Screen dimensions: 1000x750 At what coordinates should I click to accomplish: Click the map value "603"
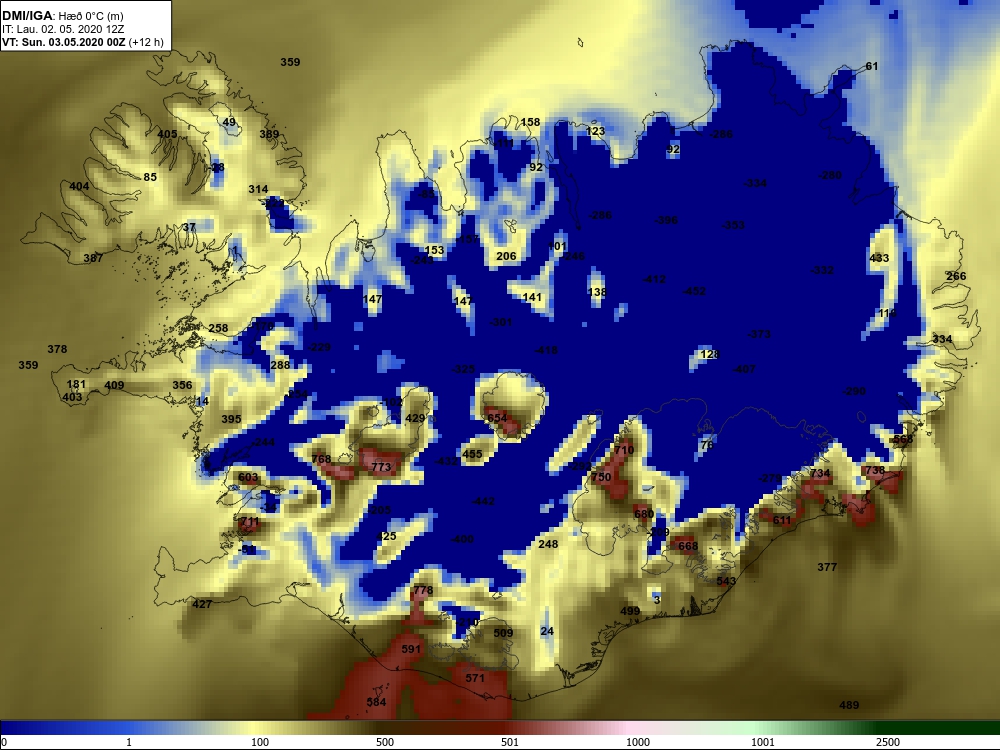coord(248,477)
